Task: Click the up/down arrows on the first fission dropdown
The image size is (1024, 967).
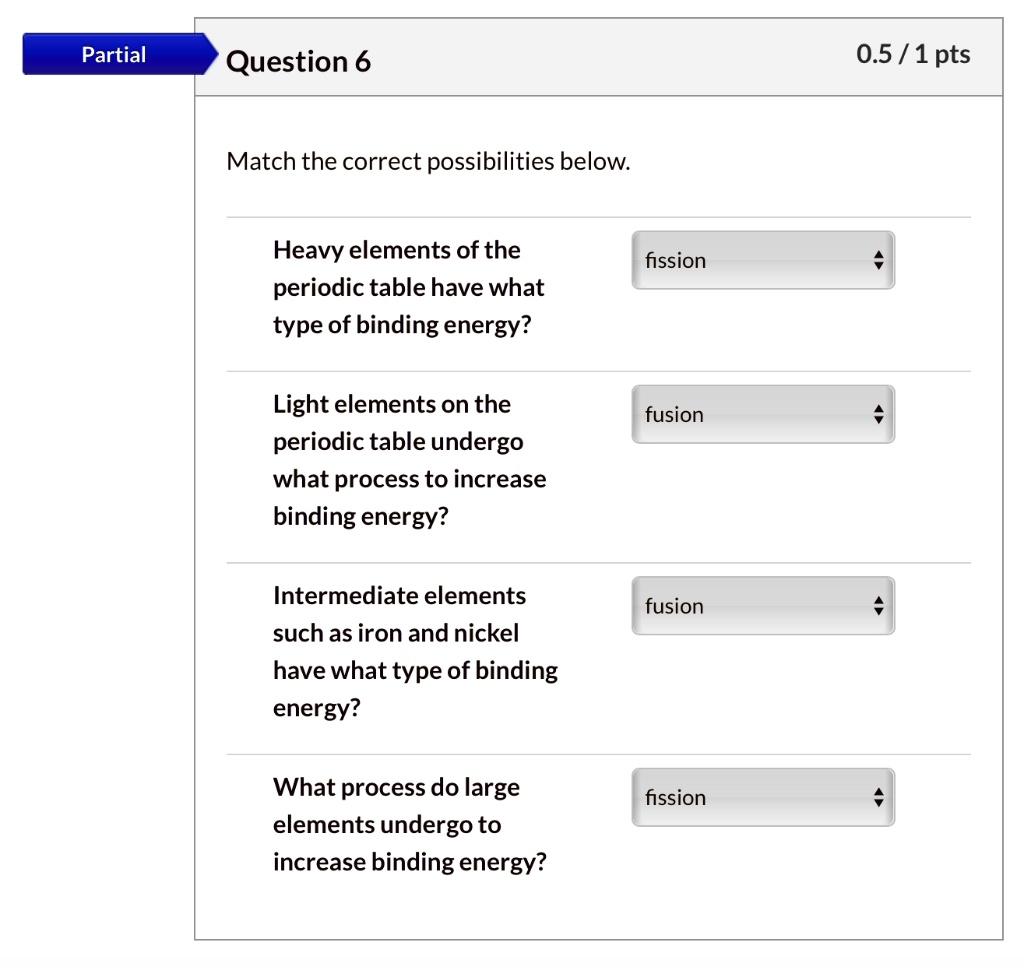Action: pos(878,260)
